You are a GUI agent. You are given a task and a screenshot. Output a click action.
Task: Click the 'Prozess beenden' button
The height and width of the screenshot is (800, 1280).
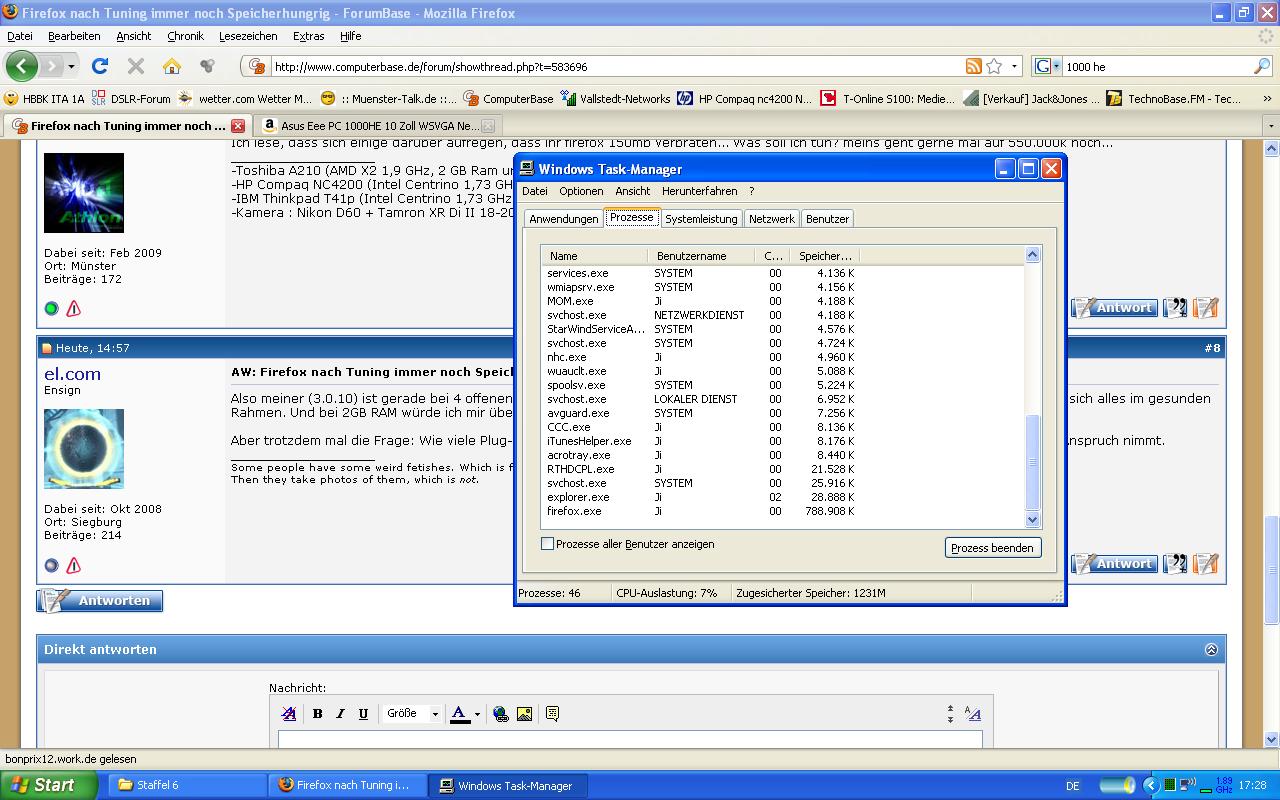[993, 548]
